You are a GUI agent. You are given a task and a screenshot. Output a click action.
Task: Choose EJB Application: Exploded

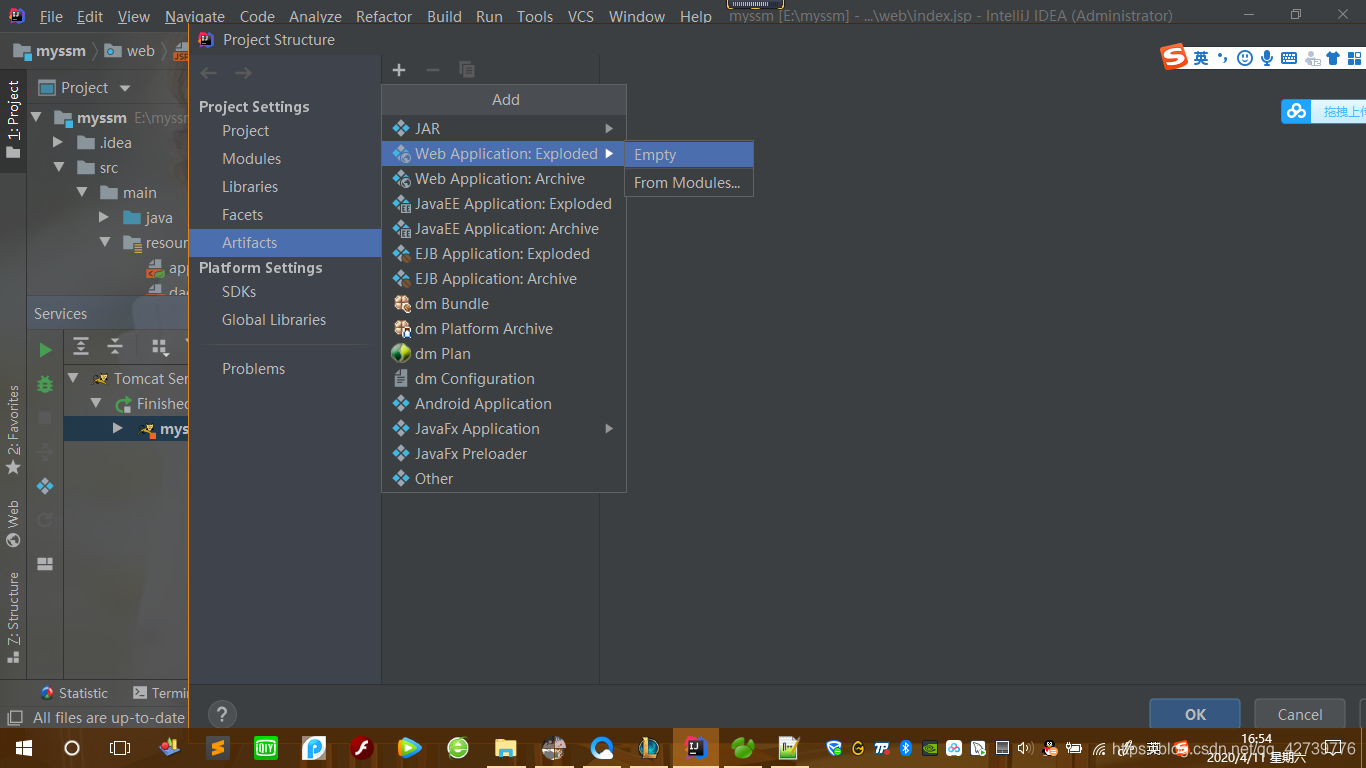tap(504, 253)
